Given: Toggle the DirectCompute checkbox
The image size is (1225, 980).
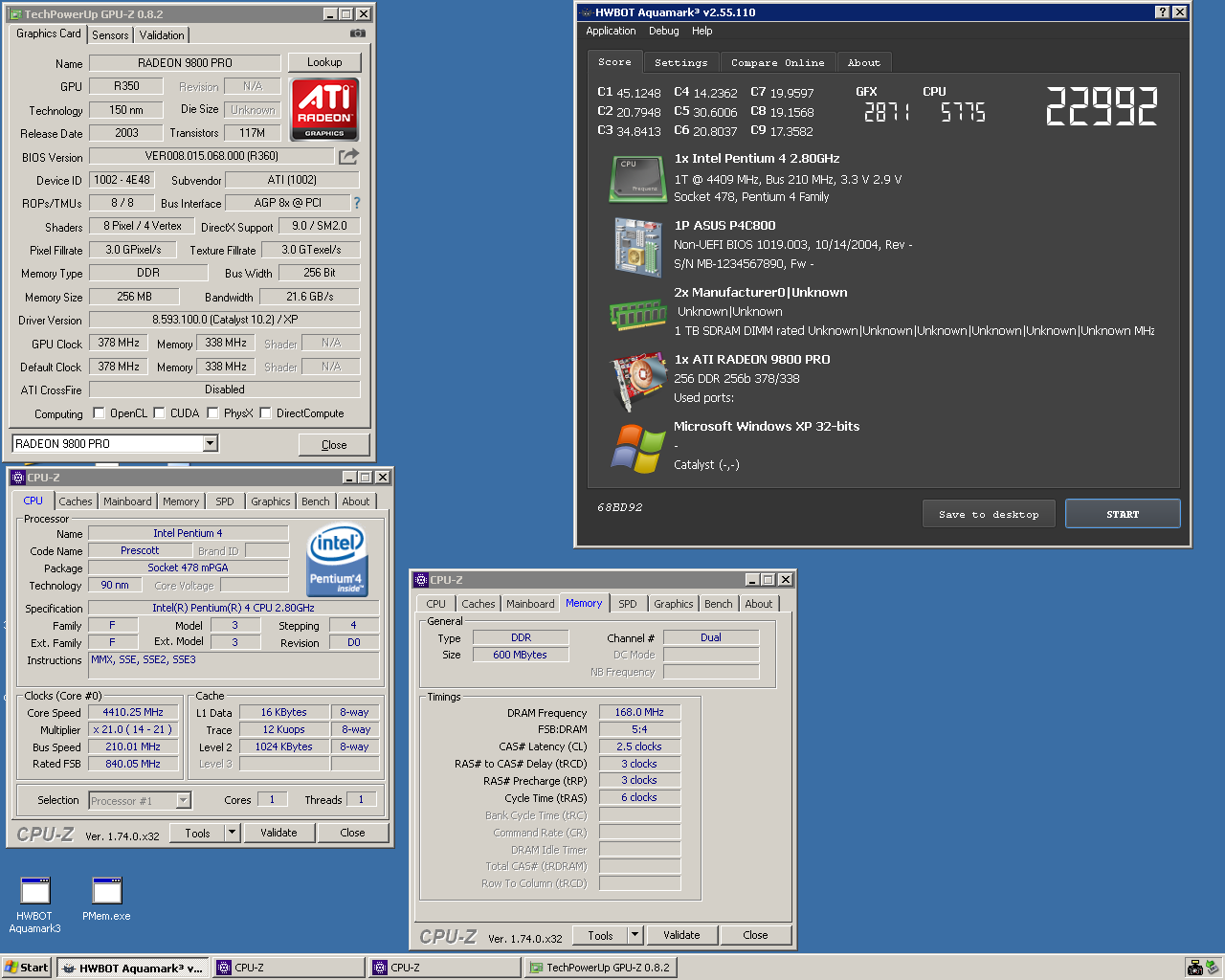Looking at the screenshot, I should [x=265, y=413].
